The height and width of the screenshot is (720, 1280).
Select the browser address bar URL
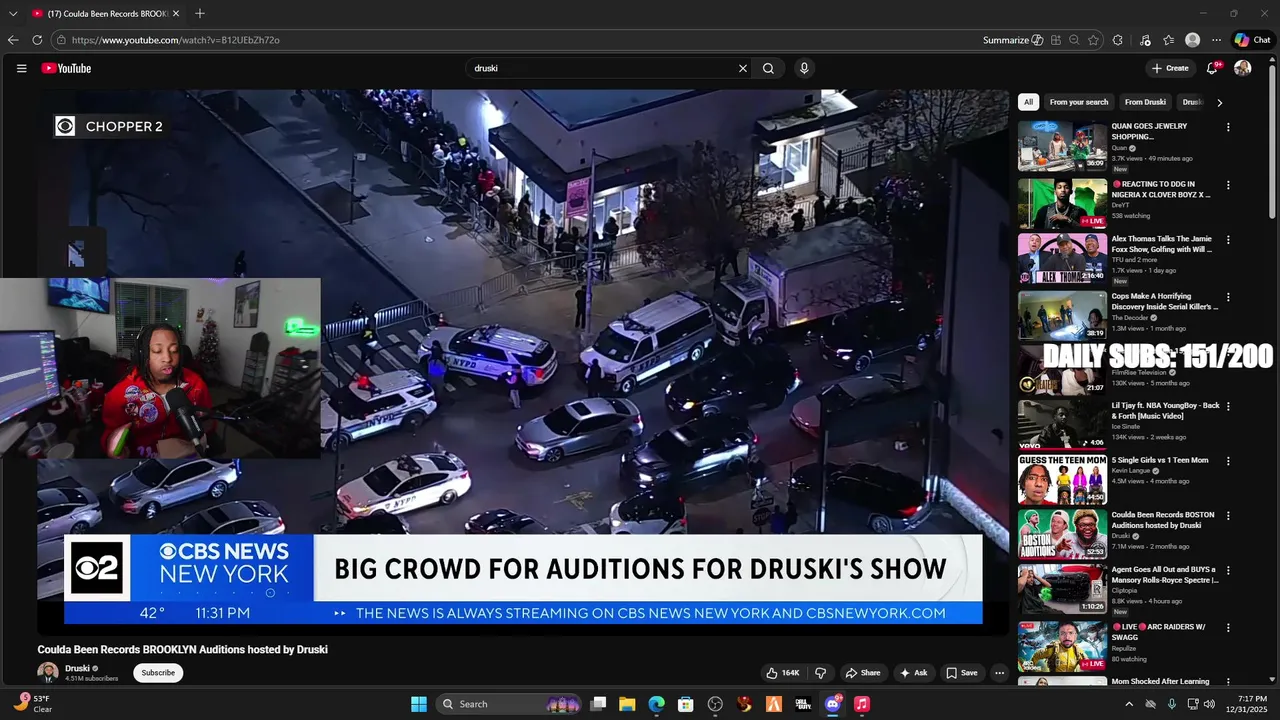[x=176, y=40]
